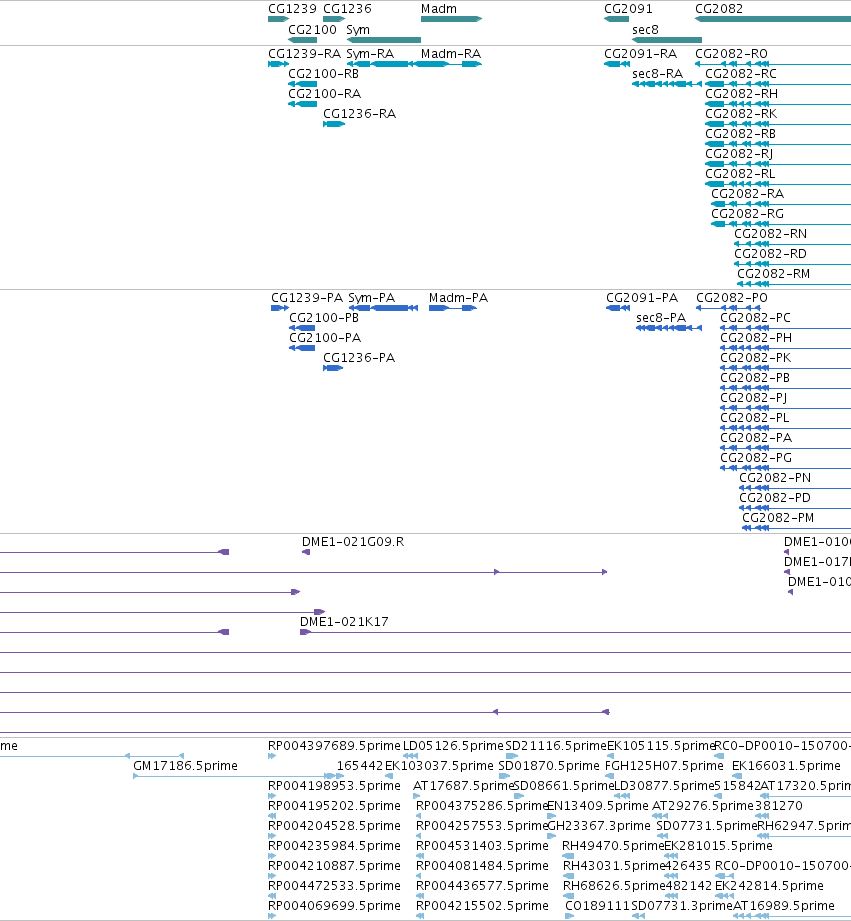Image resolution: width=851 pixels, height=921 pixels.
Task: Select protein "CG2091-PA"
Action: point(642,298)
